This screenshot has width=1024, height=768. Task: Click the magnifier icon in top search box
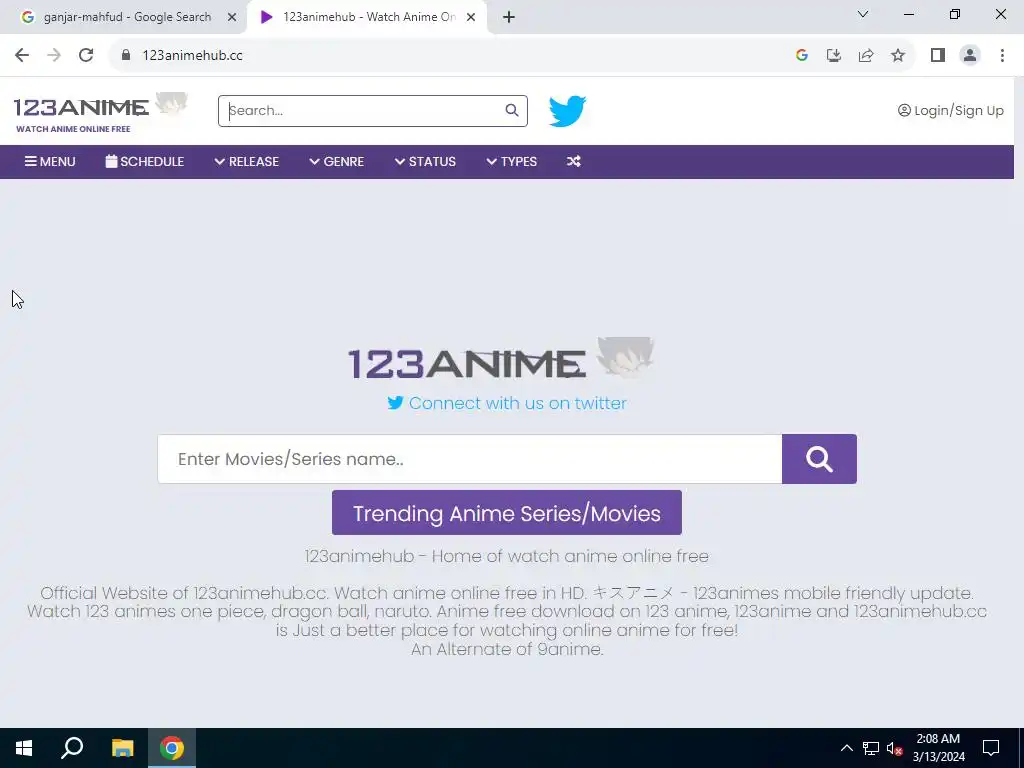click(x=512, y=110)
